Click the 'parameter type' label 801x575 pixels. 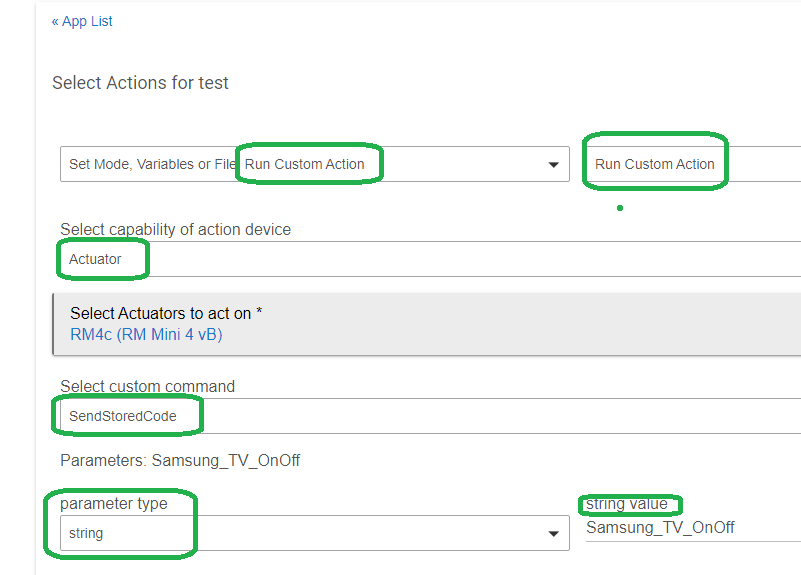[113, 503]
